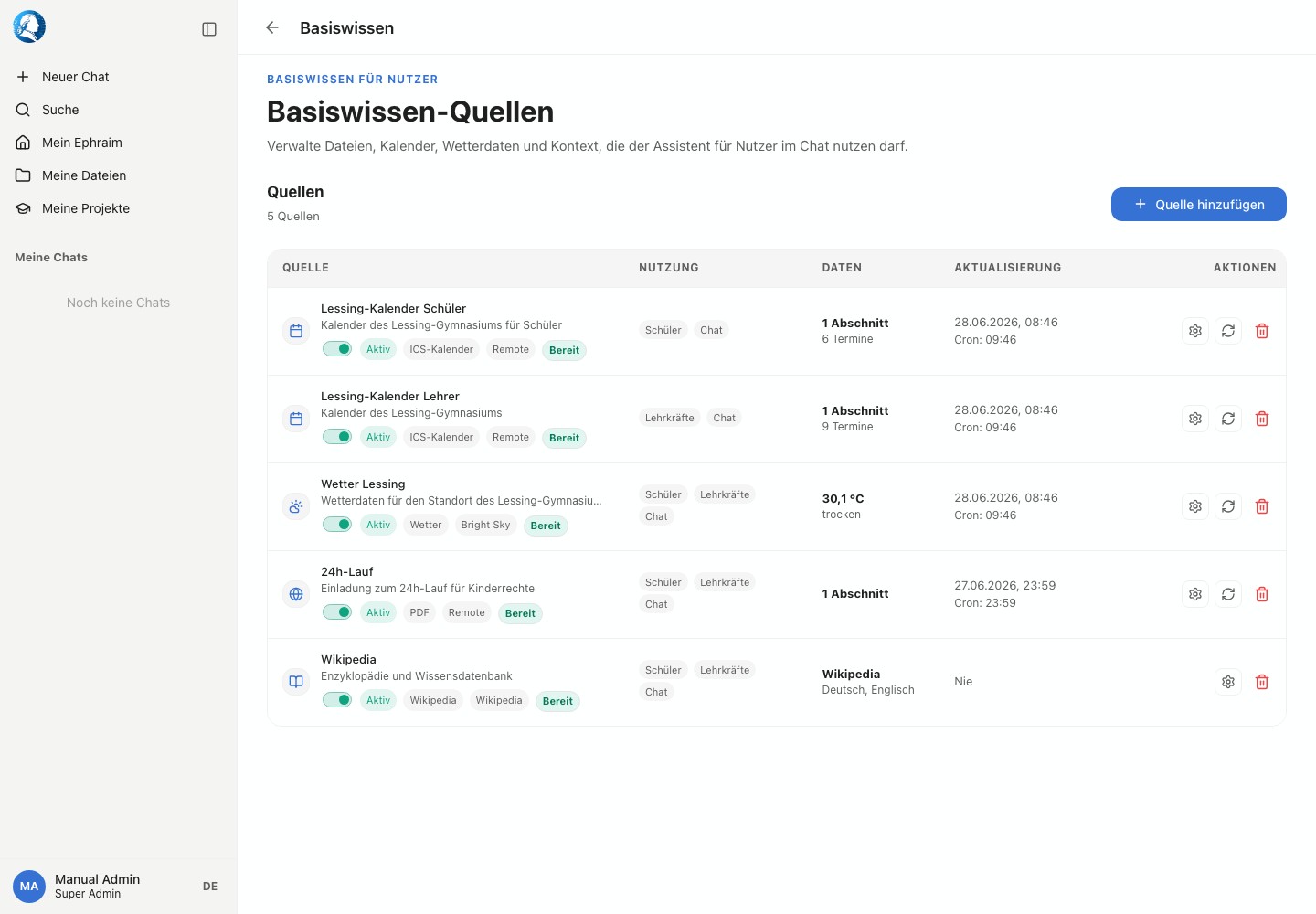
Task: Click the Lehrkräfte tag of Lessing-Kalender Lehrer
Action: tap(670, 418)
